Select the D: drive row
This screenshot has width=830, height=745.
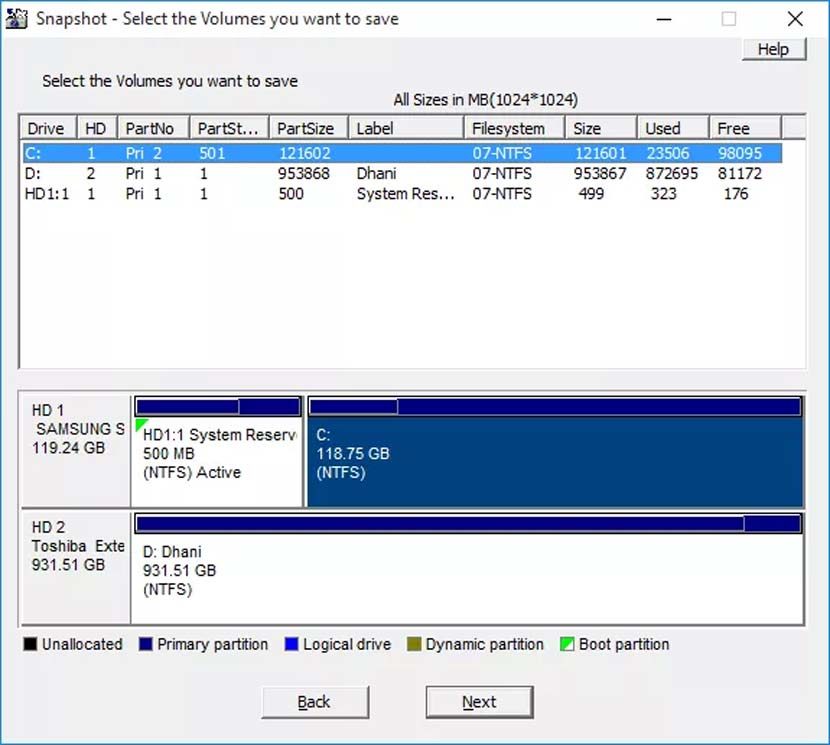click(x=402, y=173)
